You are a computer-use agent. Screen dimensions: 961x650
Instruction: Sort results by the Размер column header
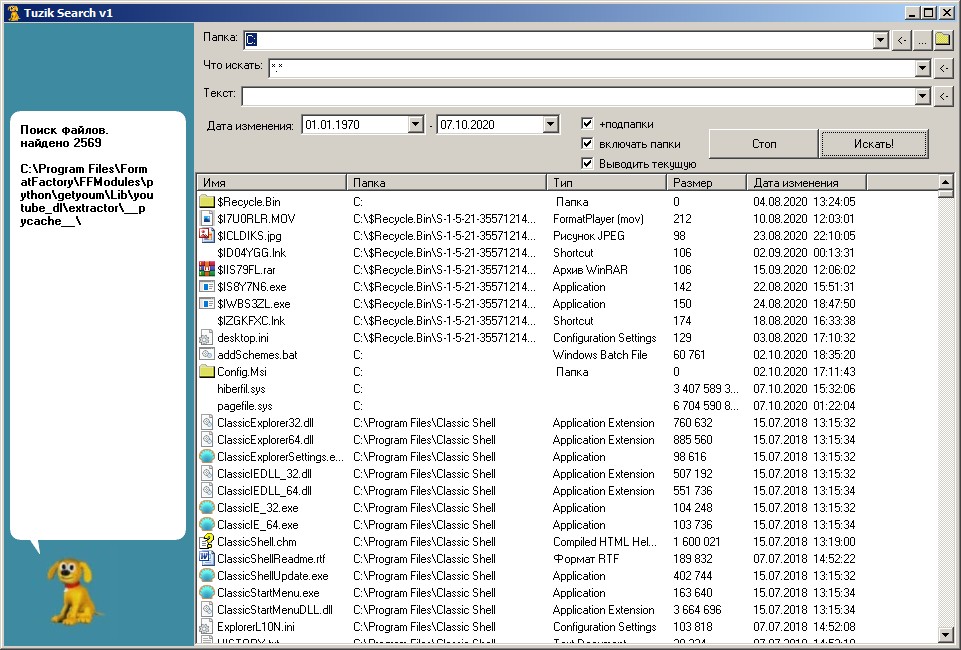pos(707,183)
